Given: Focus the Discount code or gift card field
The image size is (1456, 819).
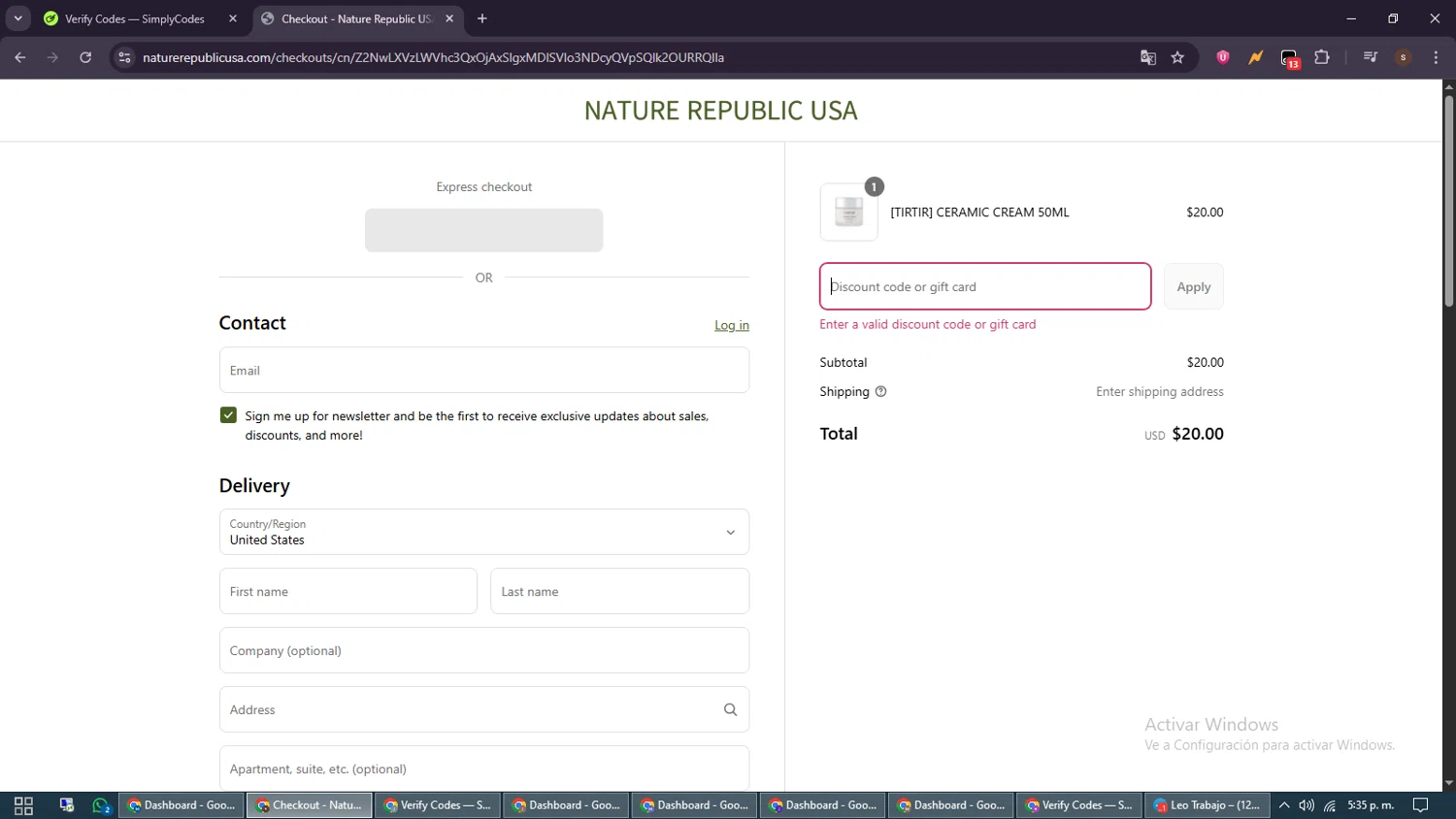Looking at the screenshot, I should click(x=985, y=286).
